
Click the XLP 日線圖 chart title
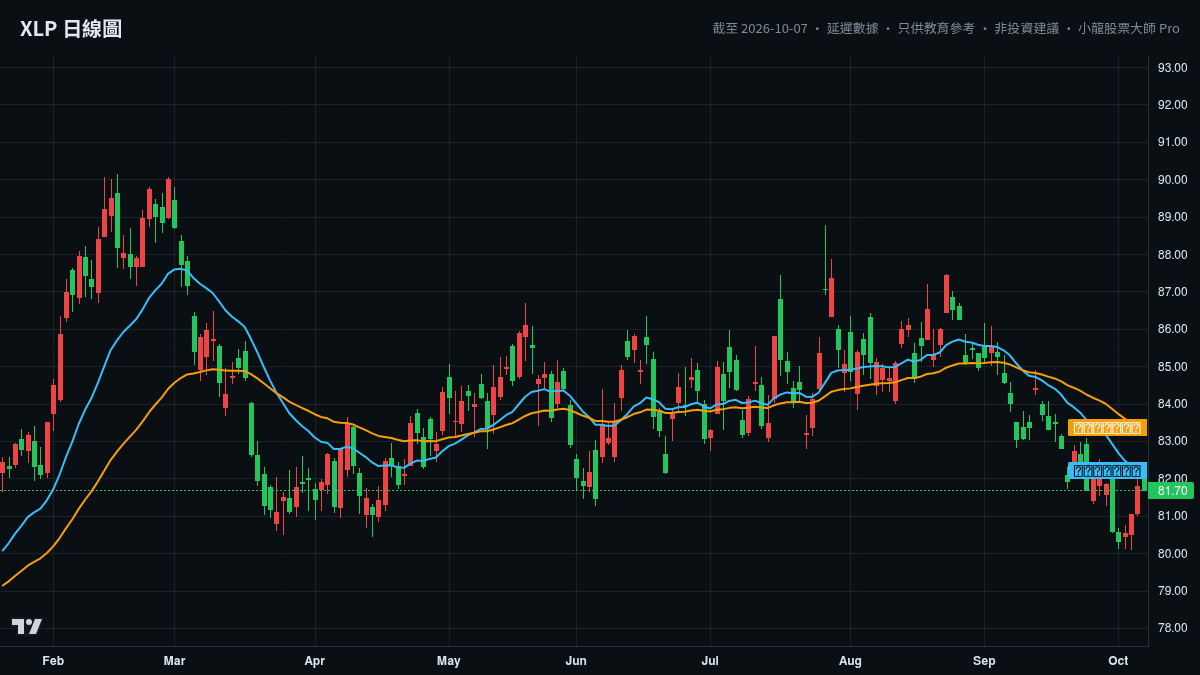pos(71,29)
